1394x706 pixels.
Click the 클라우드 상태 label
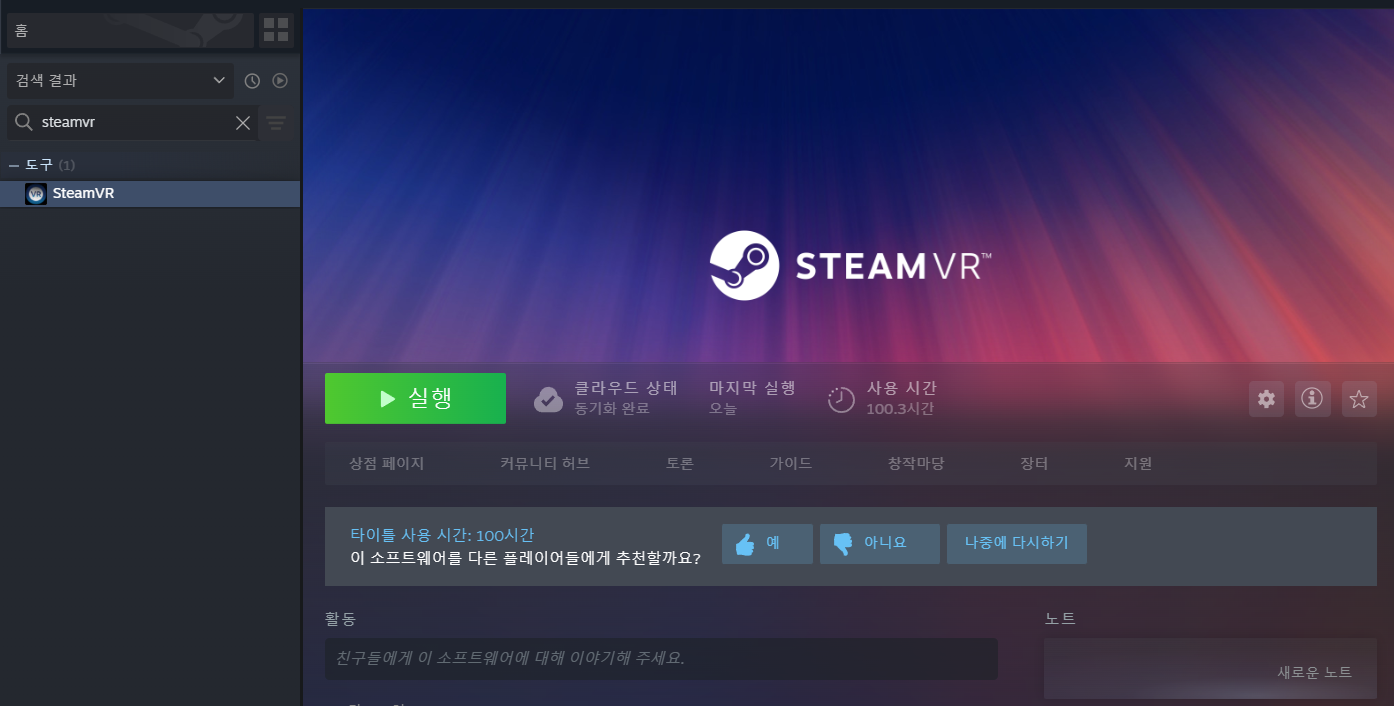[626, 388]
